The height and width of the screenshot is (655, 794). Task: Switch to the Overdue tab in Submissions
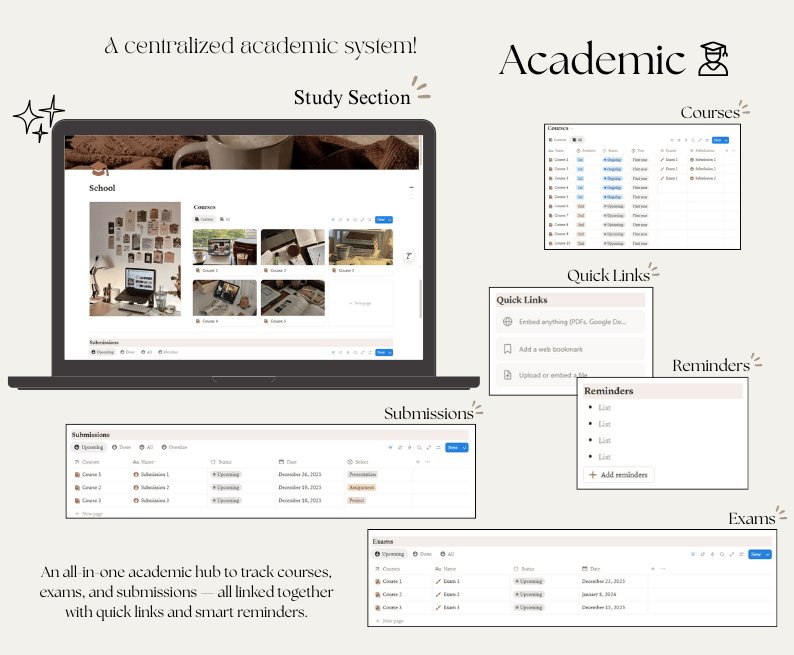[x=175, y=447]
